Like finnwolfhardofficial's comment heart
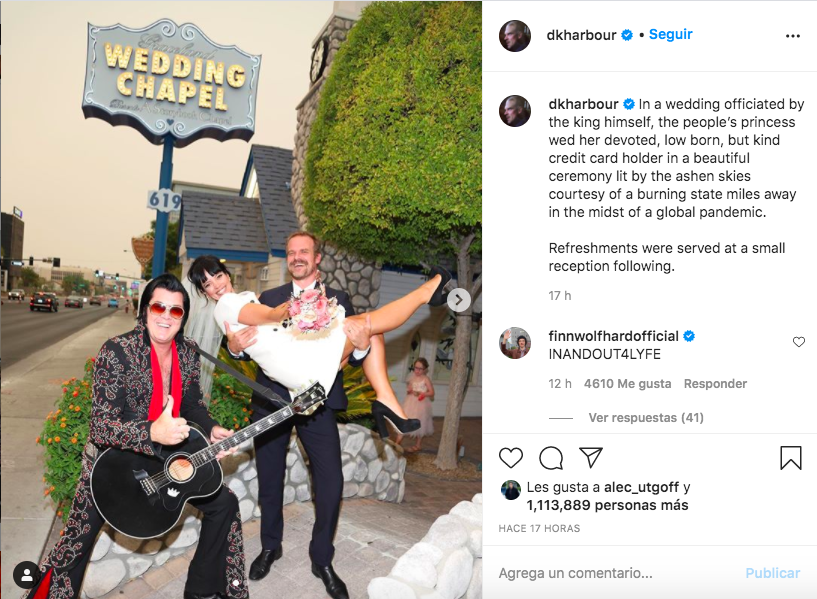 pos(799,342)
